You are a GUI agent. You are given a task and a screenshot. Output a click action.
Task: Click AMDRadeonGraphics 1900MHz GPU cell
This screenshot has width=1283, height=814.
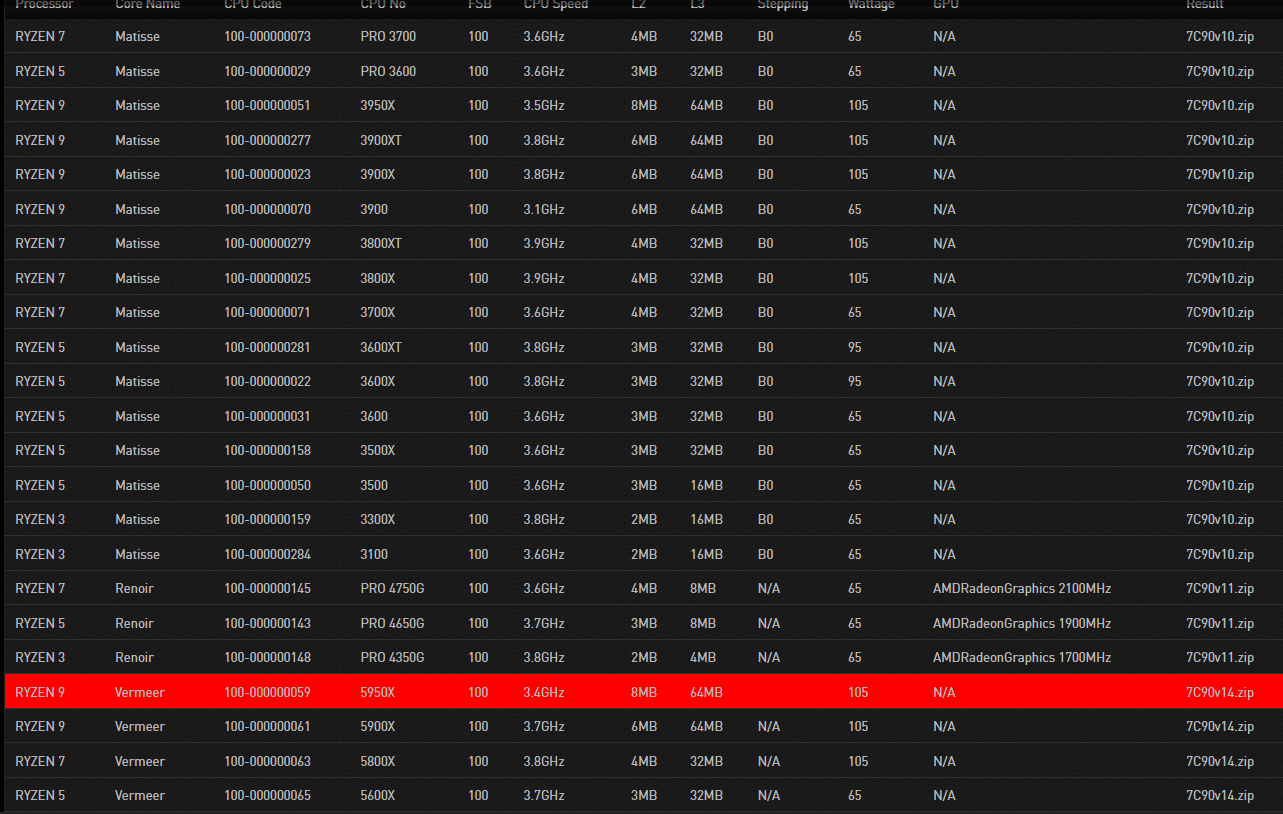[x=1022, y=623]
